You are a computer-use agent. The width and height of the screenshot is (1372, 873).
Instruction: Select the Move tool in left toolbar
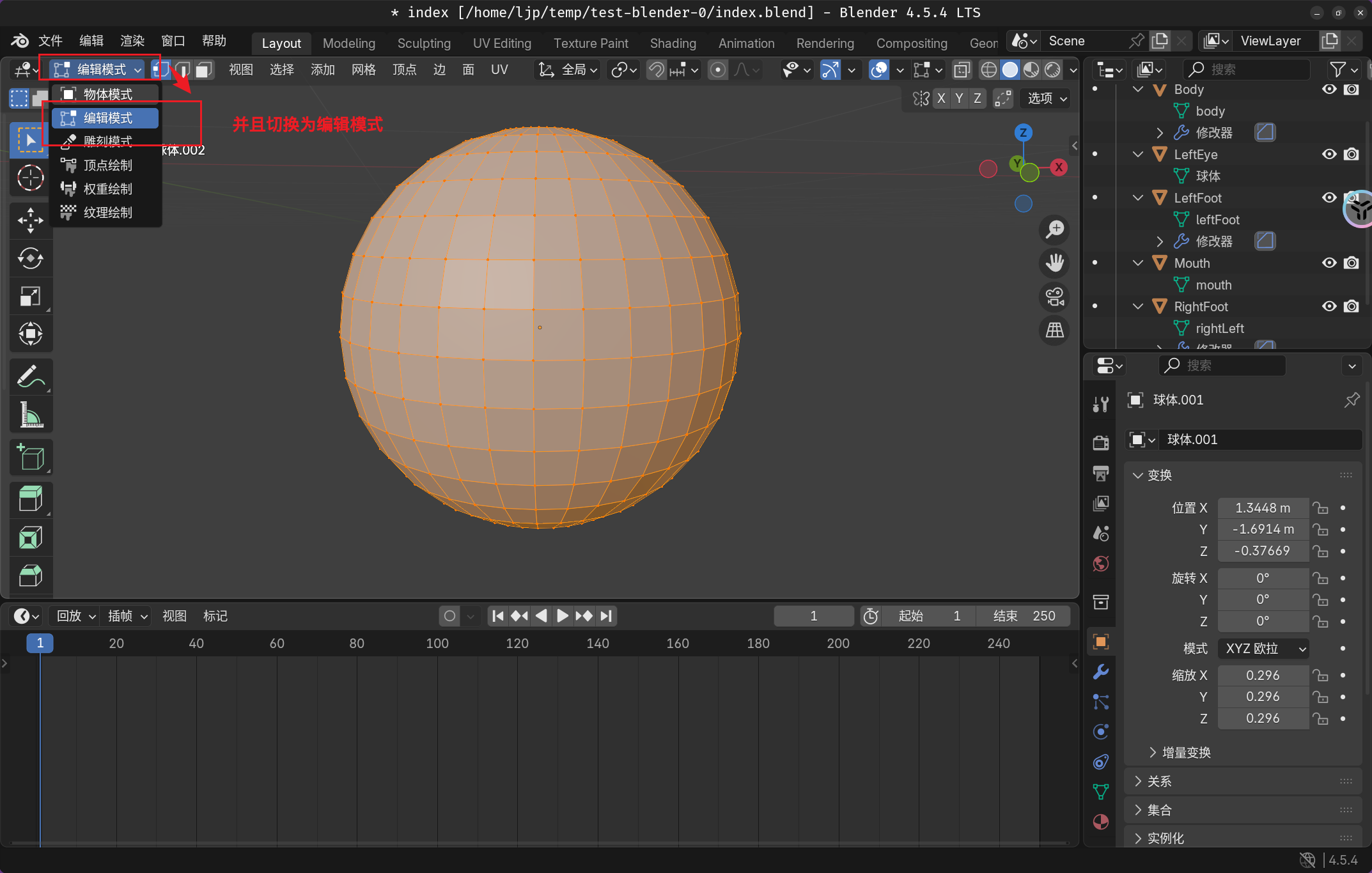click(30, 220)
